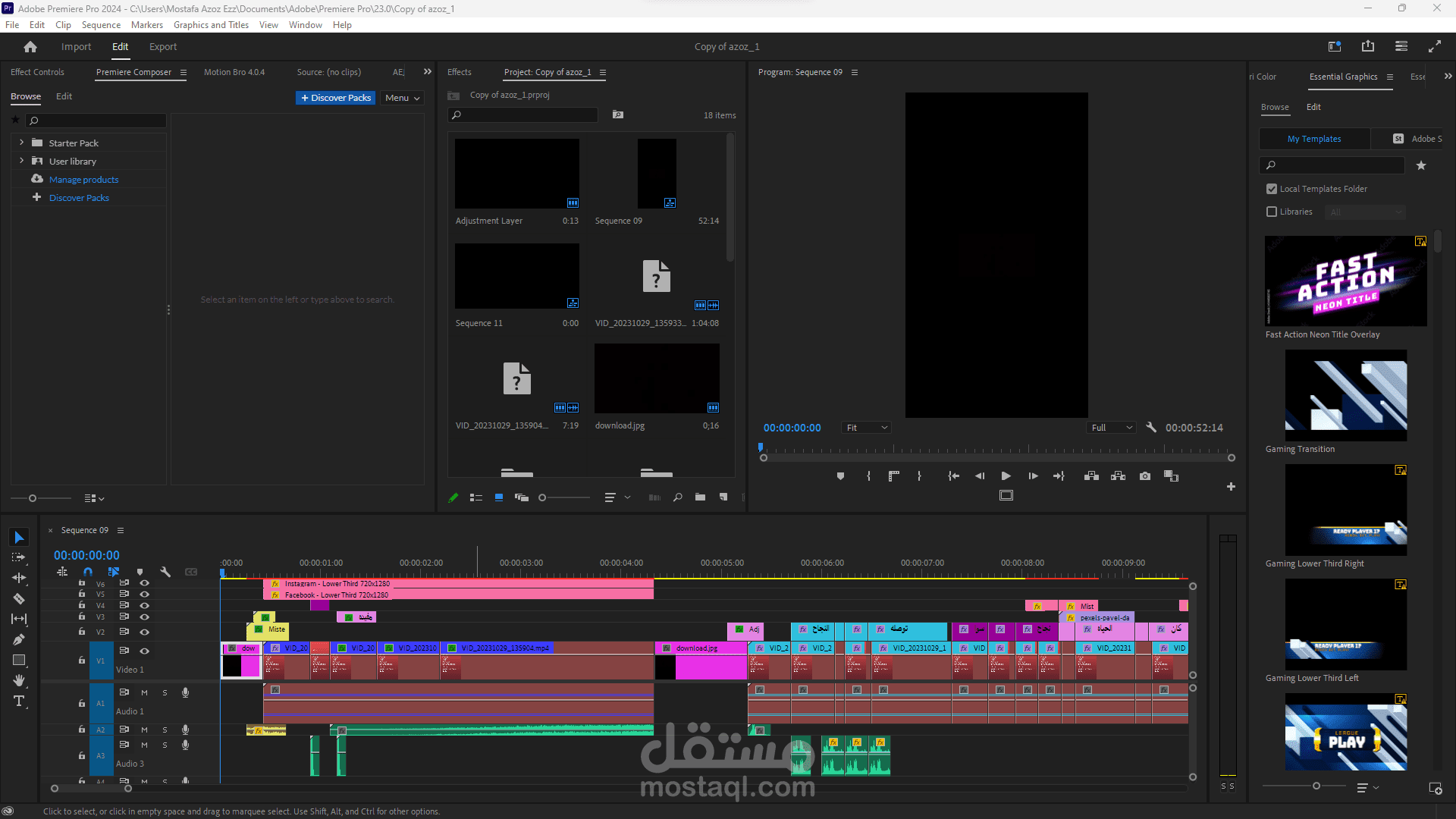Enable voice-over record on Audio 3
This screenshot has width=1456, height=819.
coord(185,745)
